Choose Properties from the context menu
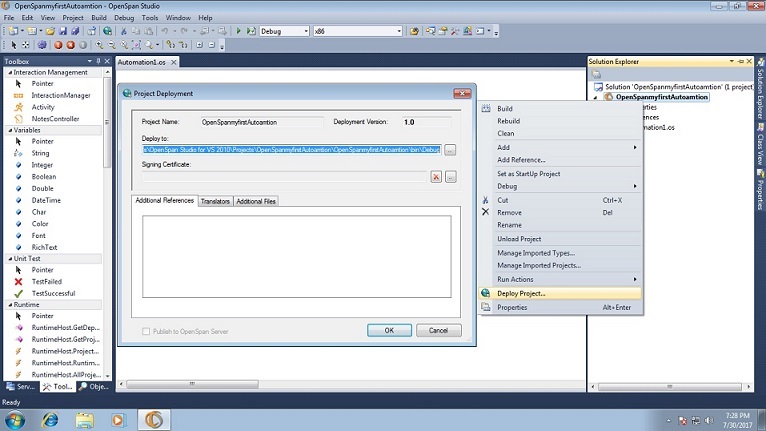Viewport: 766px width, 431px height. (x=560, y=307)
